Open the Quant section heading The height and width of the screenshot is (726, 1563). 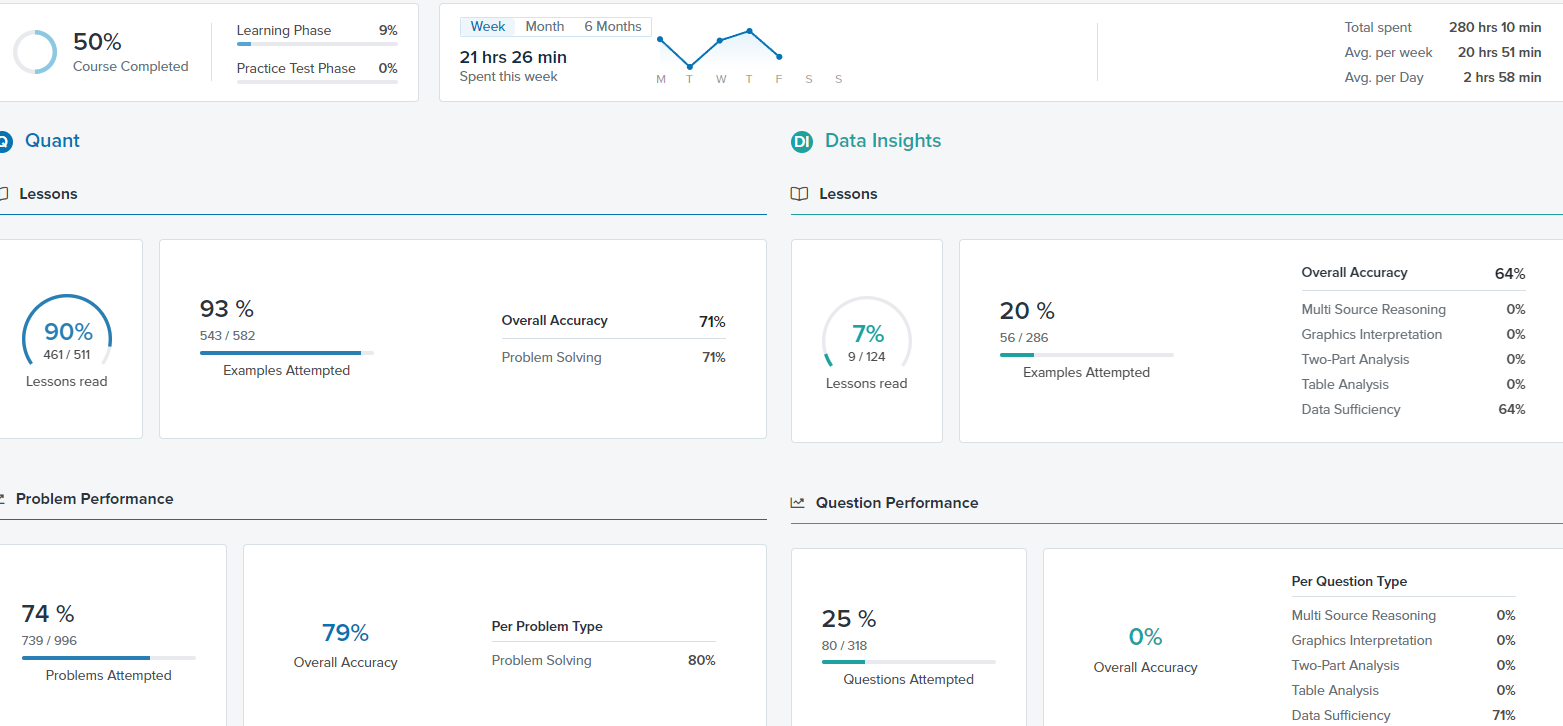(x=52, y=141)
